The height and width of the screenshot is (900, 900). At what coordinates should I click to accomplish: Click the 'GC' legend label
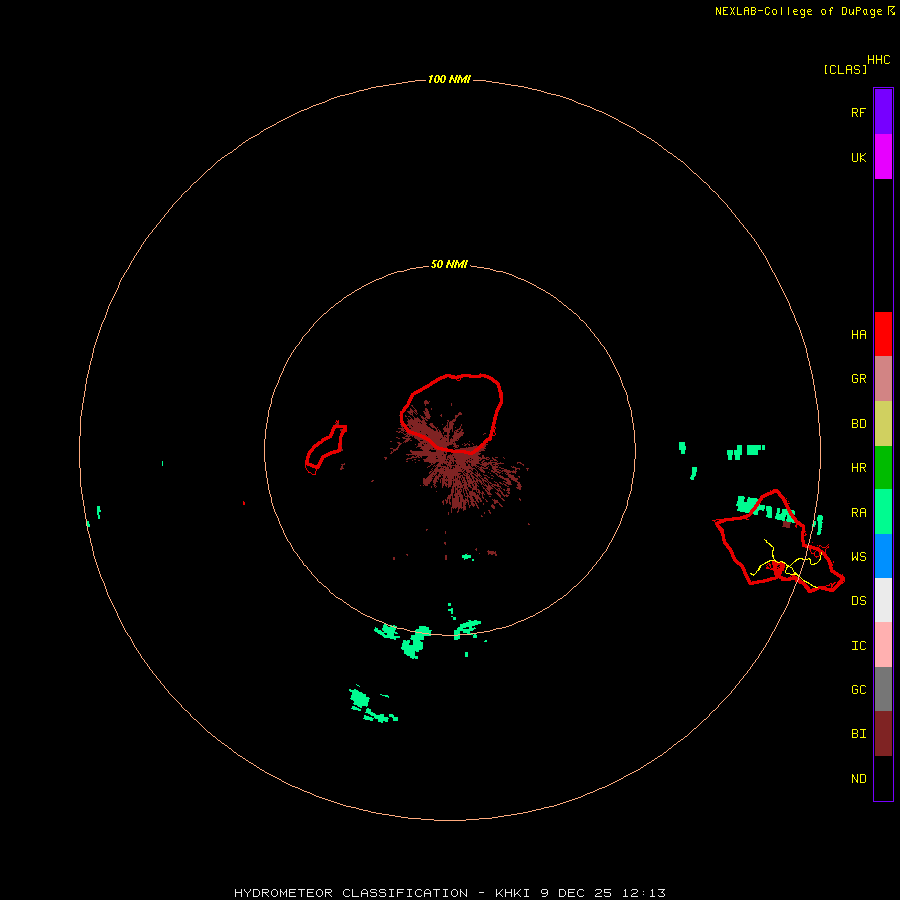tap(858, 689)
